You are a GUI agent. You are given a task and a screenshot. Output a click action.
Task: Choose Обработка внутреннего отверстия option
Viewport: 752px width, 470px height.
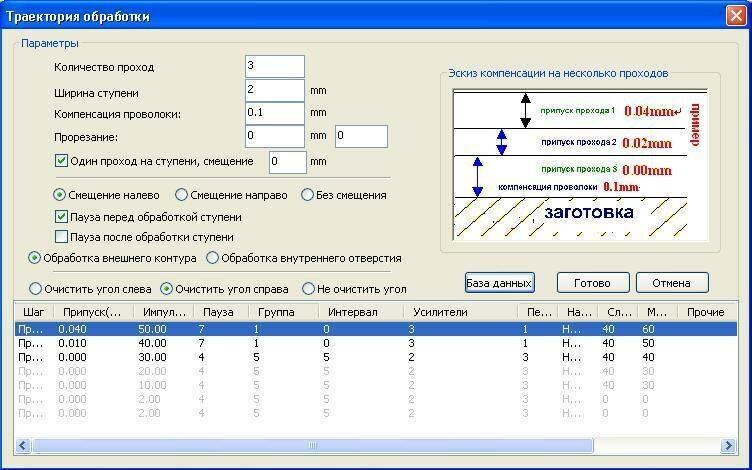coord(212,258)
